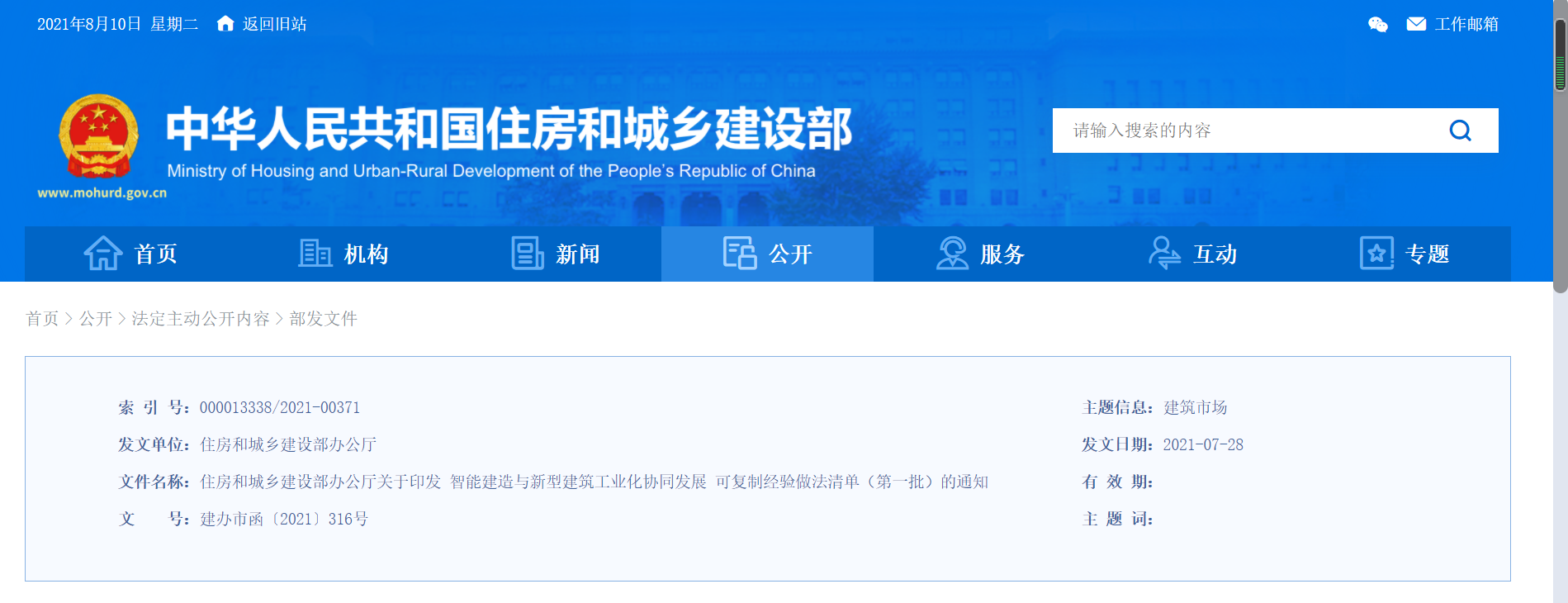Screen dimensions: 1568x603
Task: Click the 专题 star badge icon
Action: click(x=1376, y=254)
